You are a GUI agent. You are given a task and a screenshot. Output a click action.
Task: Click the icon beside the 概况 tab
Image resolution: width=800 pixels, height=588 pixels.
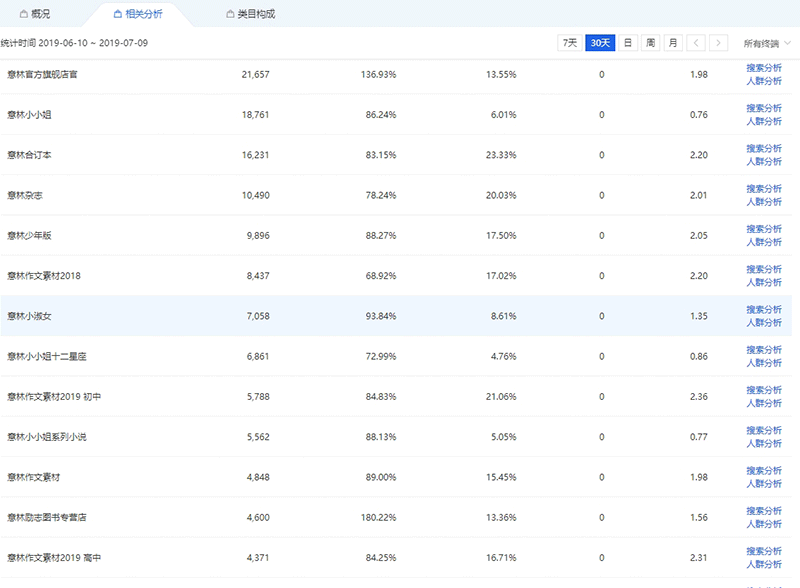[24, 14]
